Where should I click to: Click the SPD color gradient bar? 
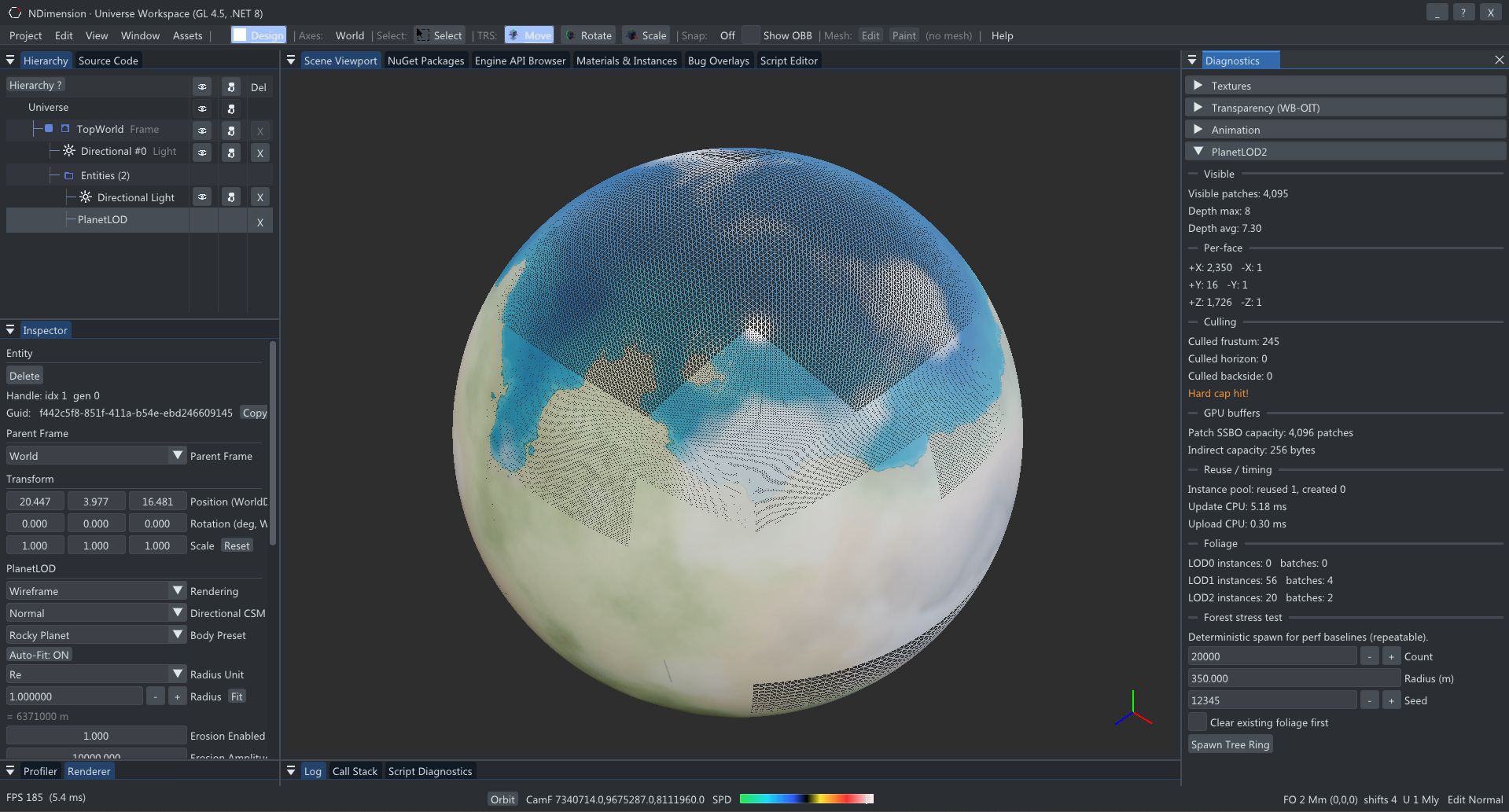805,799
